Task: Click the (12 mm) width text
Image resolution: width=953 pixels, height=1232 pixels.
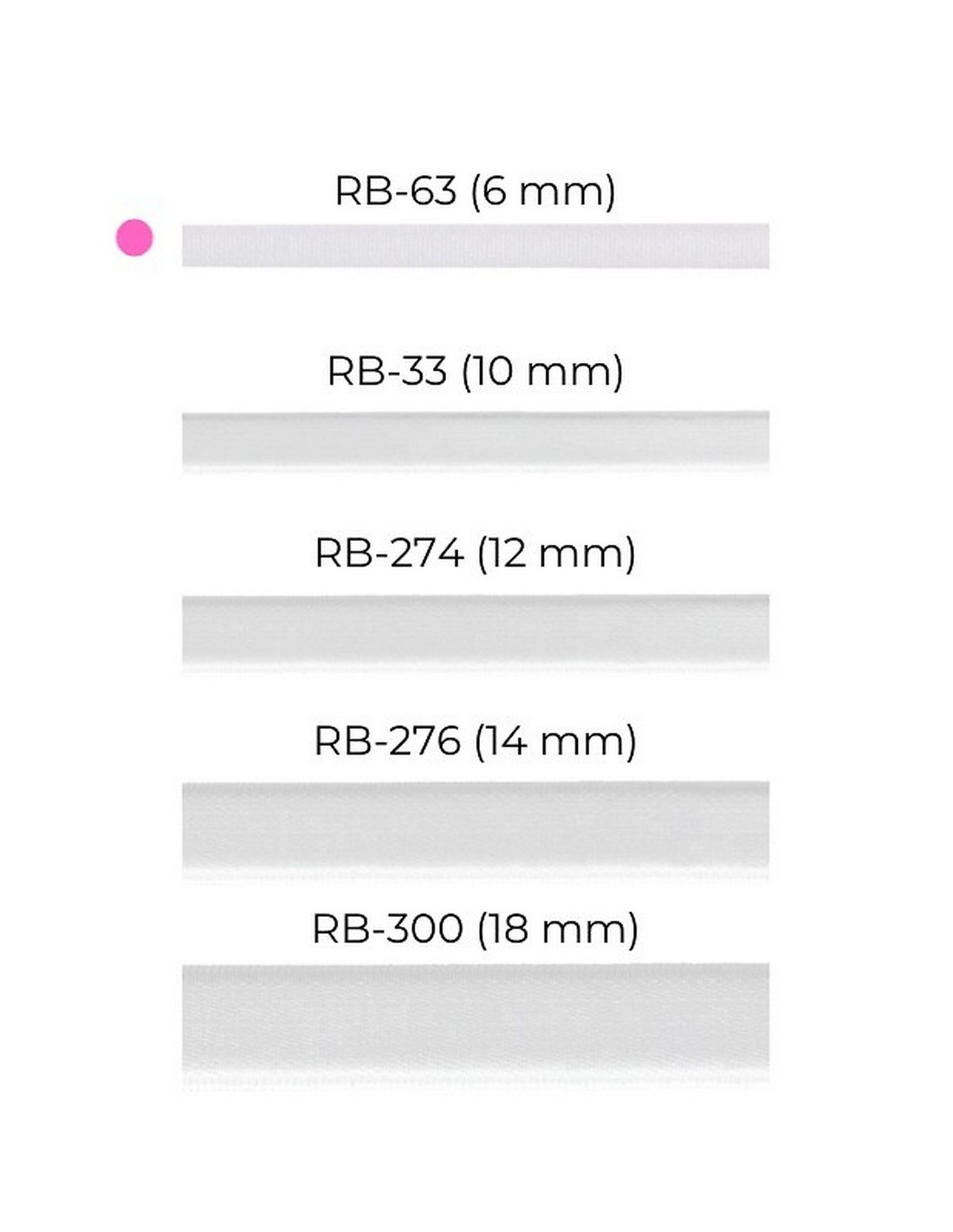Action: pos(556,553)
